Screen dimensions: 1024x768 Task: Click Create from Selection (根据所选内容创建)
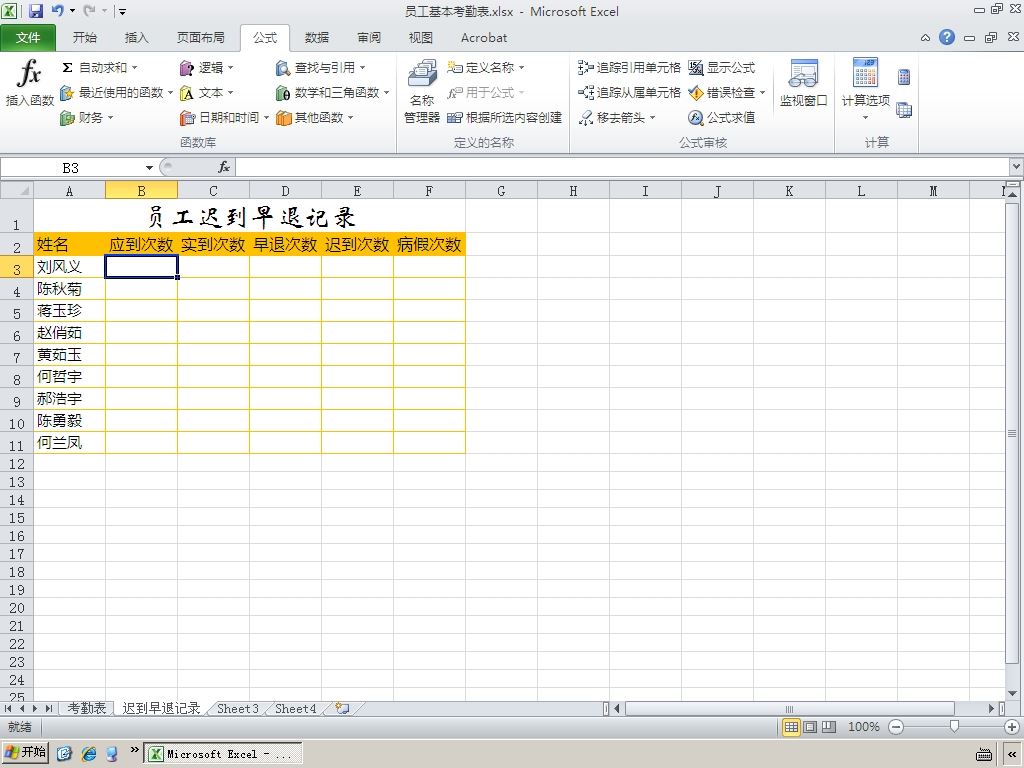point(504,118)
